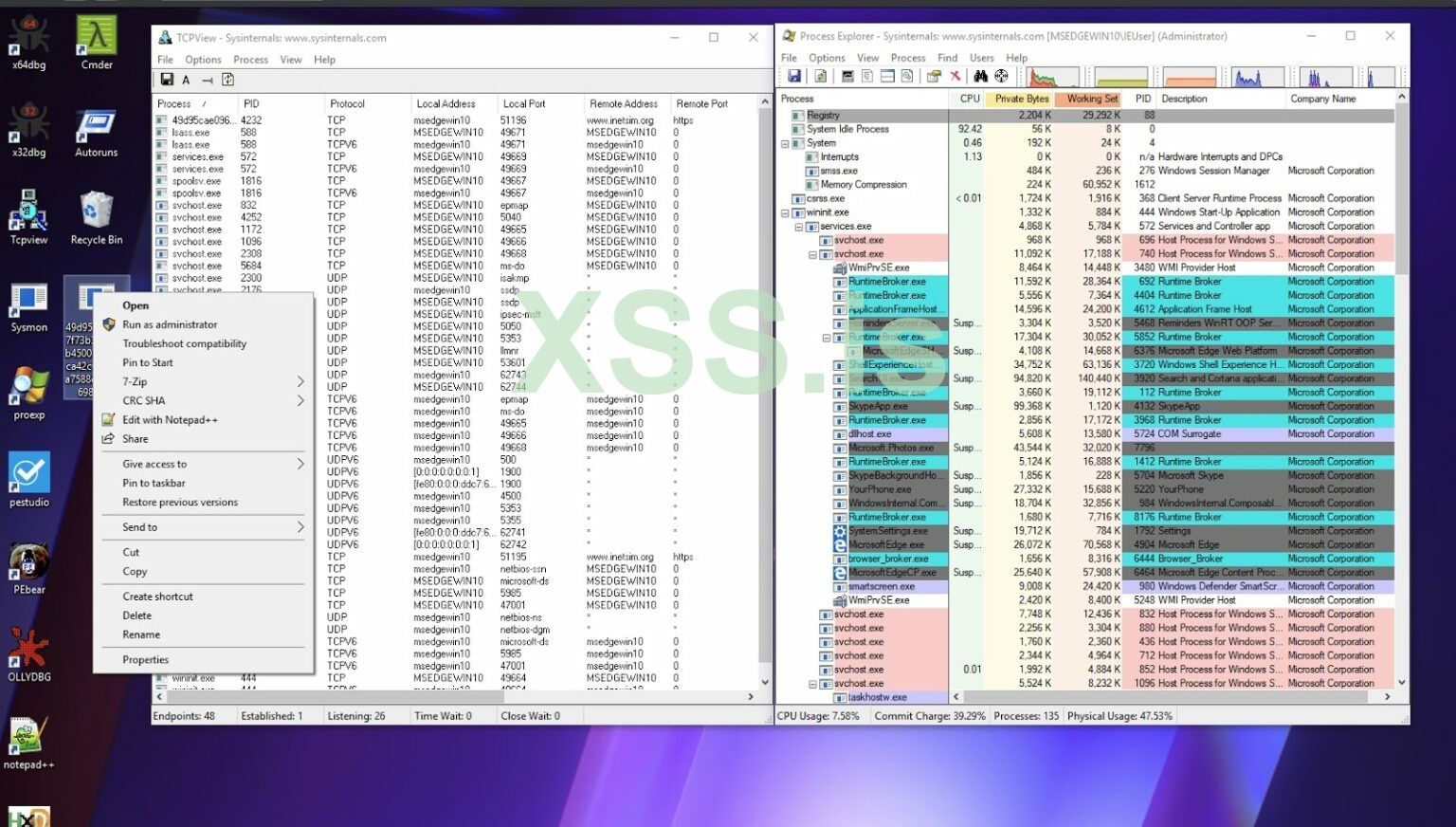
Task: Collapse svchost.exe PID 740 tree node
Action: 812,254
